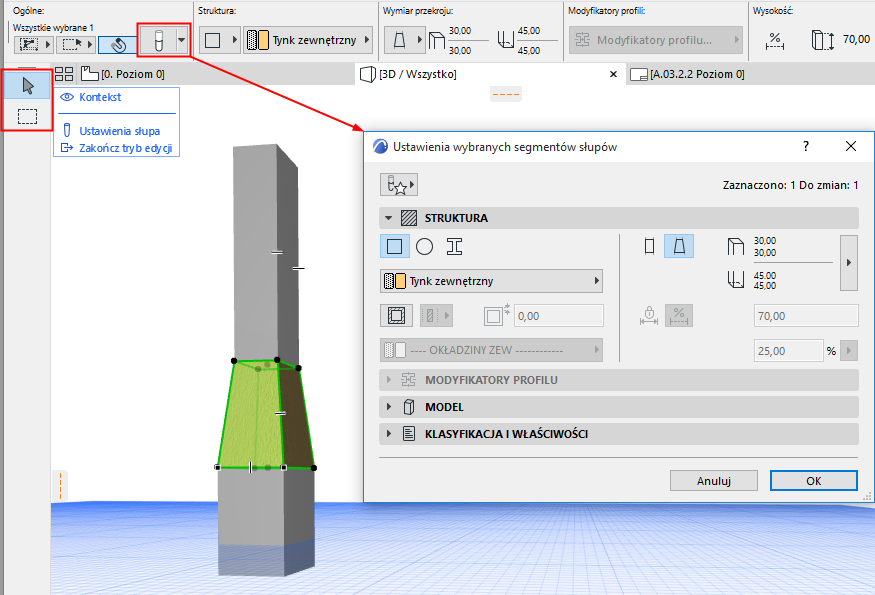Select I-profile column shape in dialog
875x595 pixels.
454,246
